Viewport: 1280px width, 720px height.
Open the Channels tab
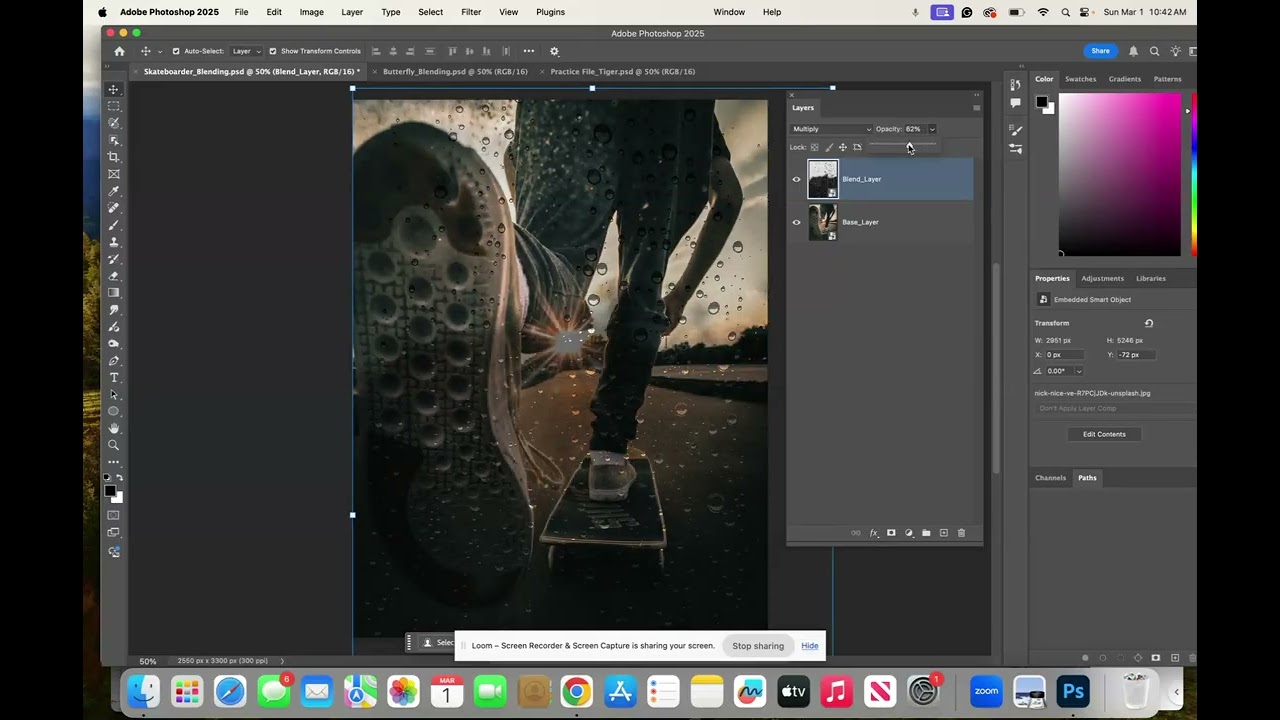pos(1050,478)
